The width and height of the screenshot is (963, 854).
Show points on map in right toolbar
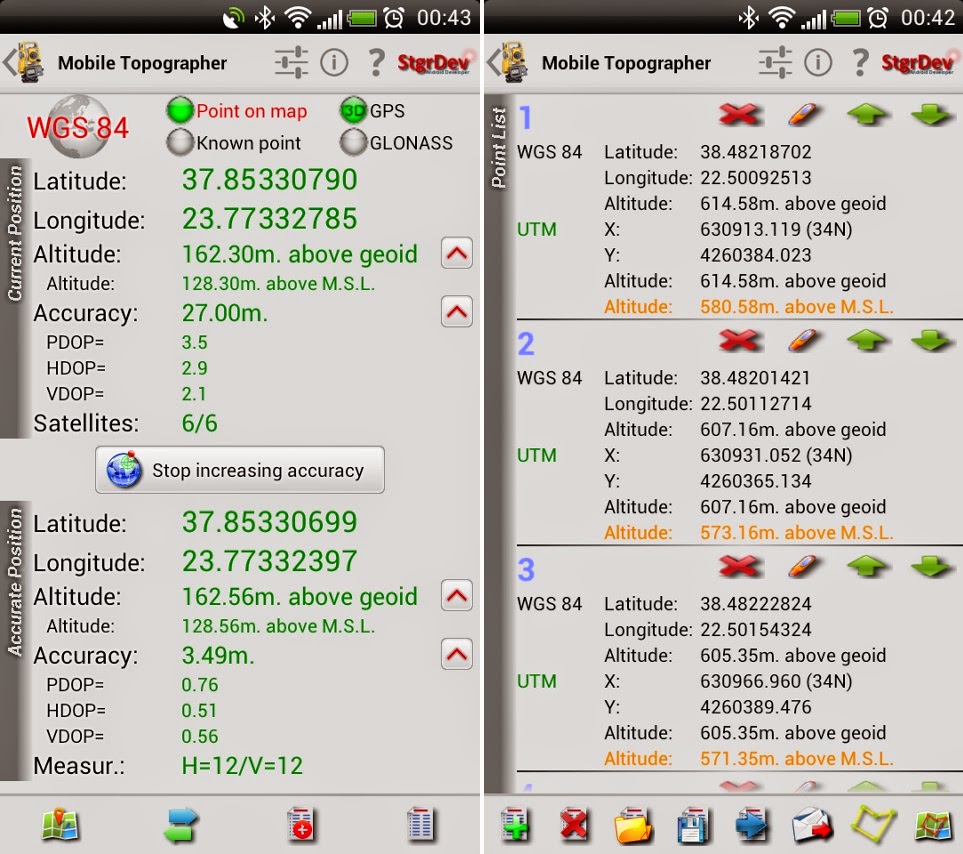933,825
